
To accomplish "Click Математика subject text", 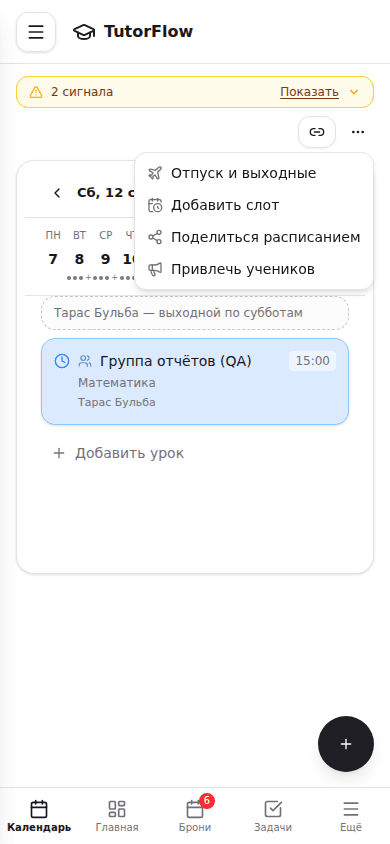I will coord(117,383).
